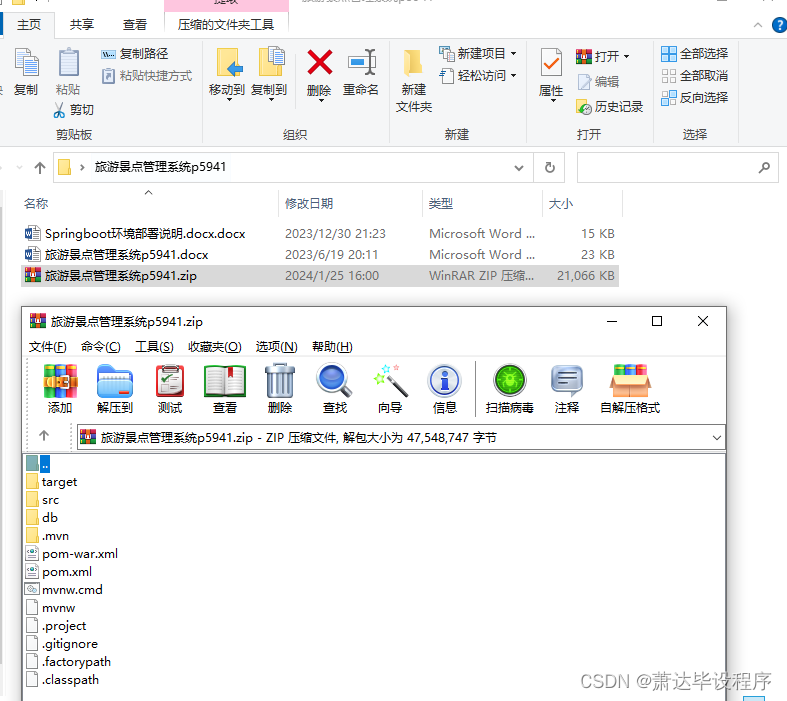Viewport: 787px width, 701px height.
Task: Switch to the View (查看) ribbon tab
Action: [x=135, y=25]
